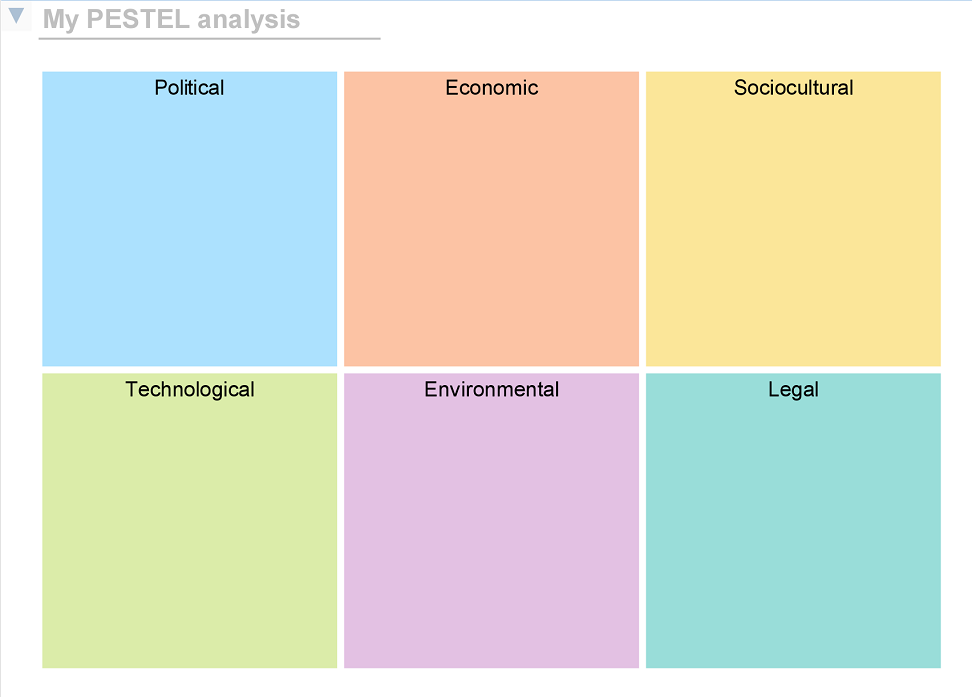Click the white gap between Environmental and Legal boxes
972x697 pixels.
pyautogui.click(x=642, y=520)
